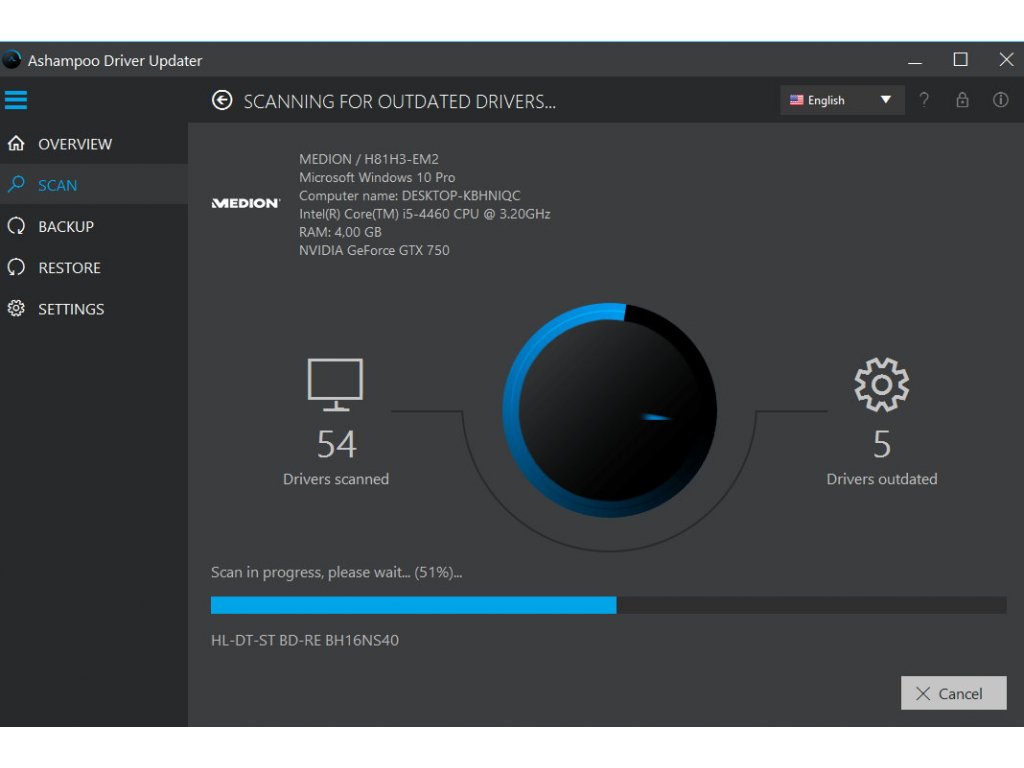1024x768 pixels.
Task: Click the 54 drivers scanned count
Action: click(x=336, y=444)
